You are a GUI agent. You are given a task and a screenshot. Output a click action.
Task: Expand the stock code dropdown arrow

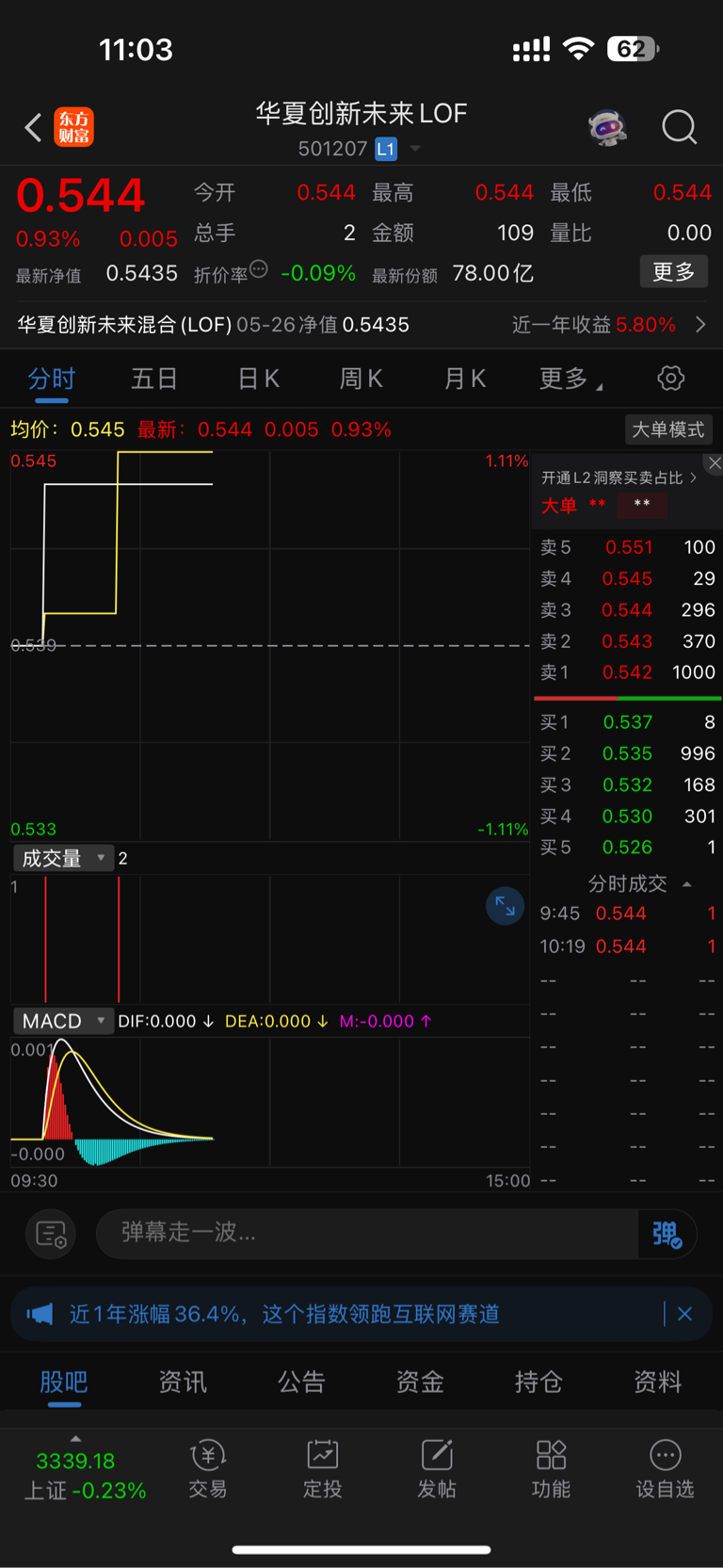tap(414, 149)
